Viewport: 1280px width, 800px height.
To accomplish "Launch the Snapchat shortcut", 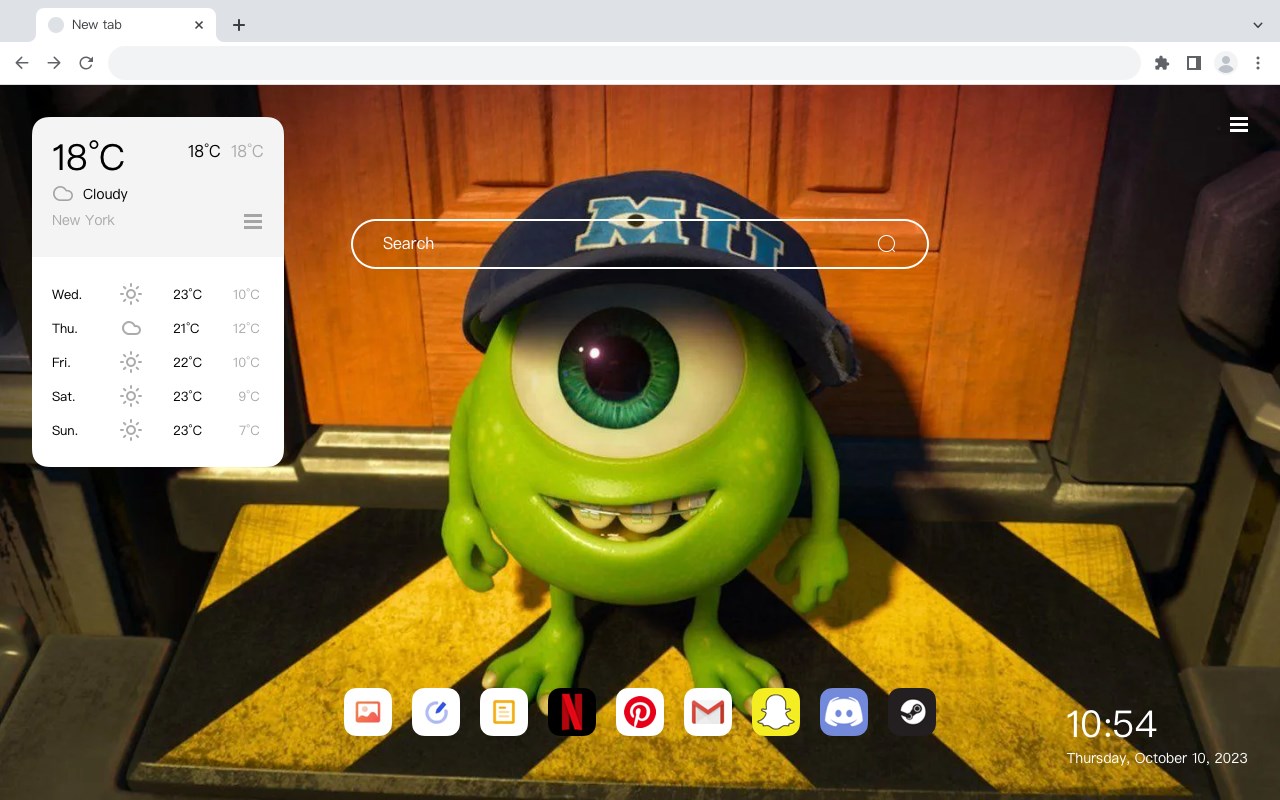I will tap(776, 712).
